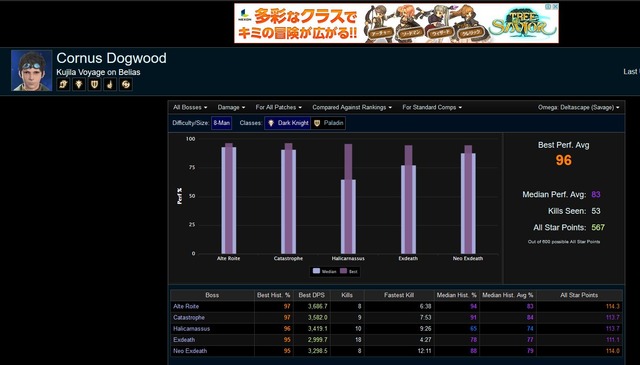Sort by the Boss column header
The height and width of the screenshot is (365, 640).
tap(212, 295)
